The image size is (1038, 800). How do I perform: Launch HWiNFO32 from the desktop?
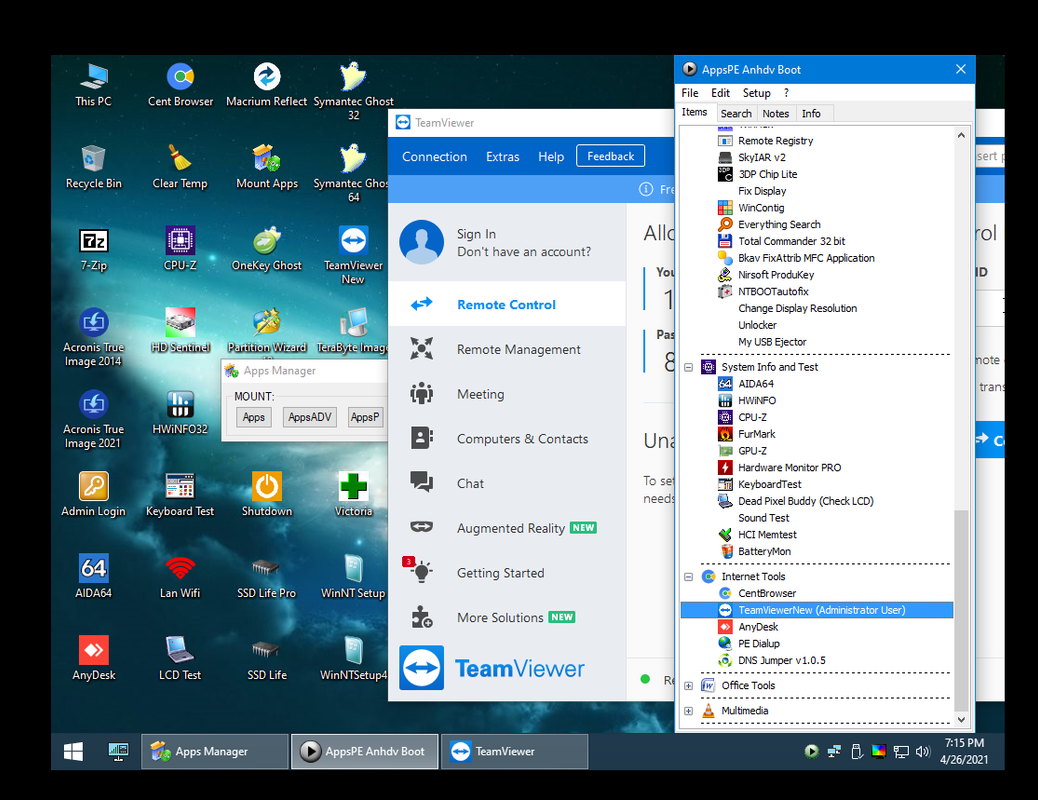180,413
